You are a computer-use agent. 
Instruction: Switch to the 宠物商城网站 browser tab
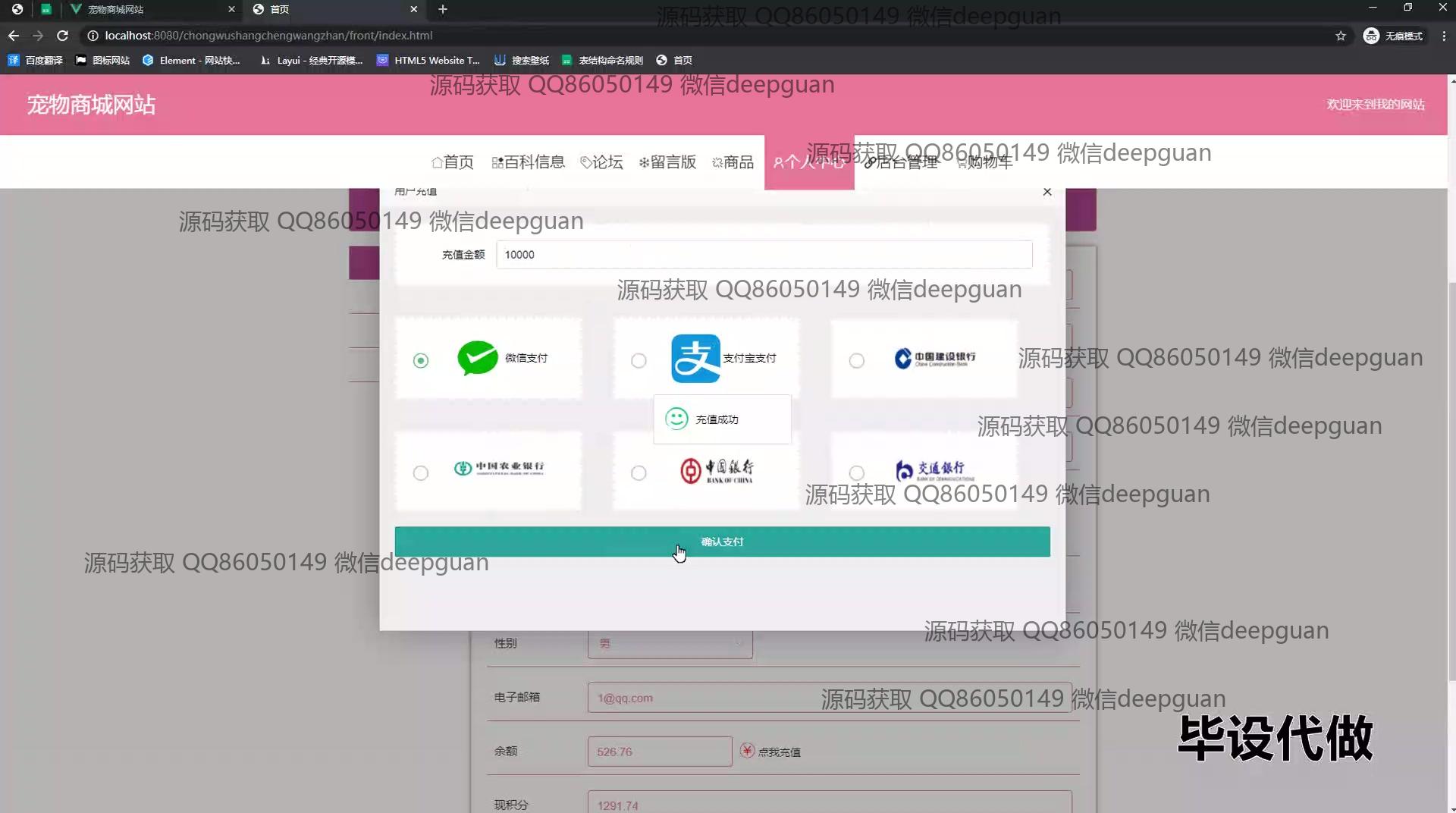click(x=152, y=9)
